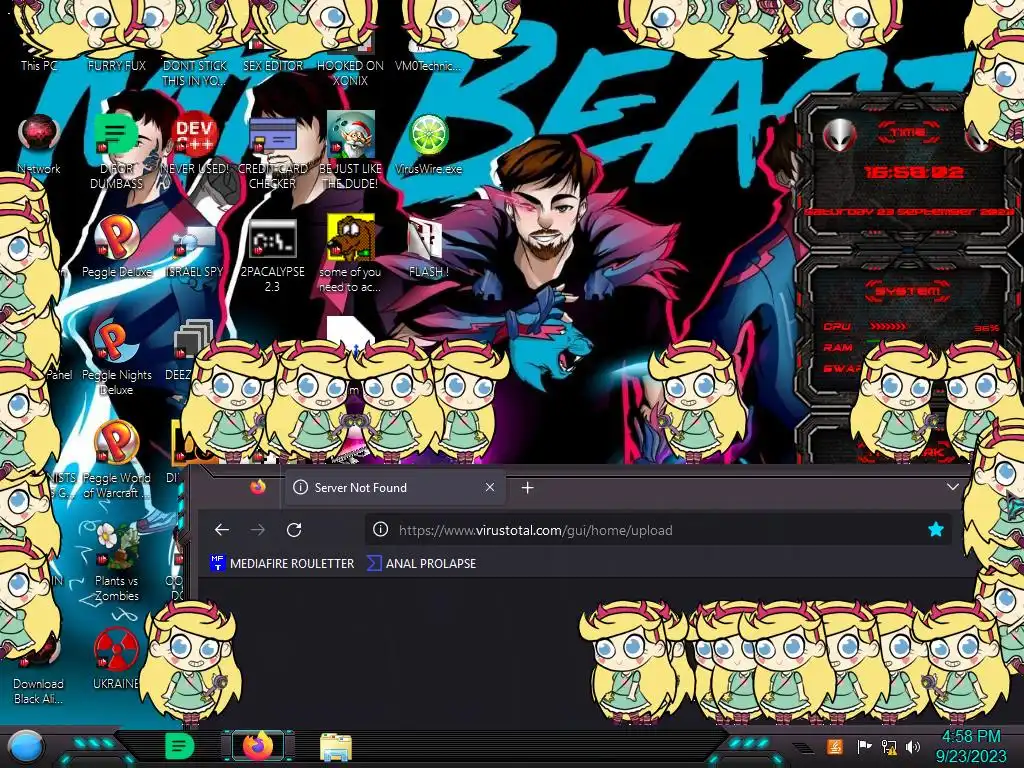Reload the current page
The width and height of the screenshot is (1024, 768).
pos(294,530)
